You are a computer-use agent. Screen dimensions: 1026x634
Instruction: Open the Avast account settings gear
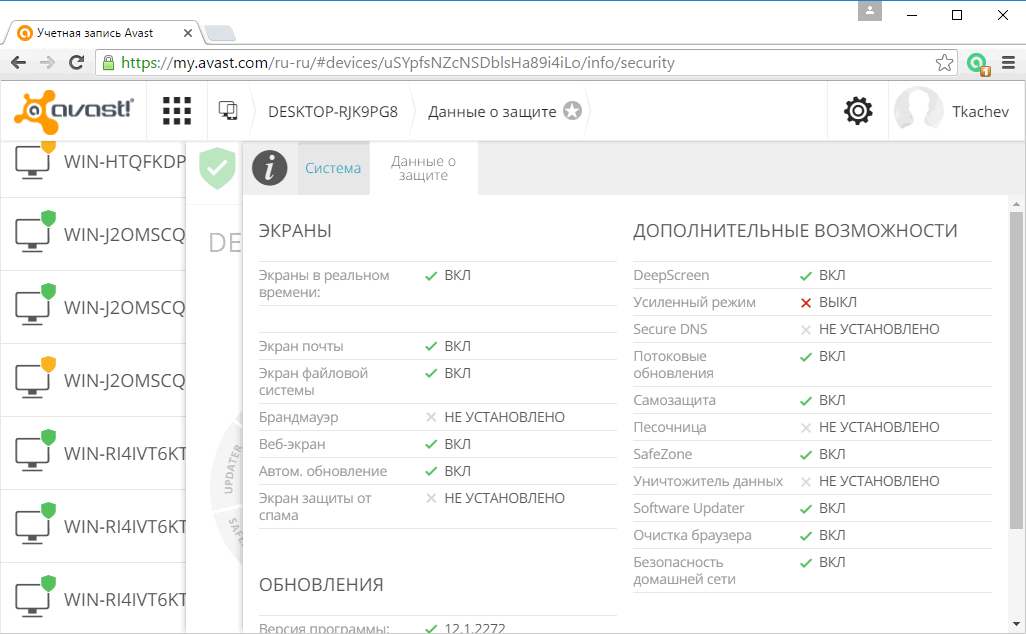click(857, 110)
